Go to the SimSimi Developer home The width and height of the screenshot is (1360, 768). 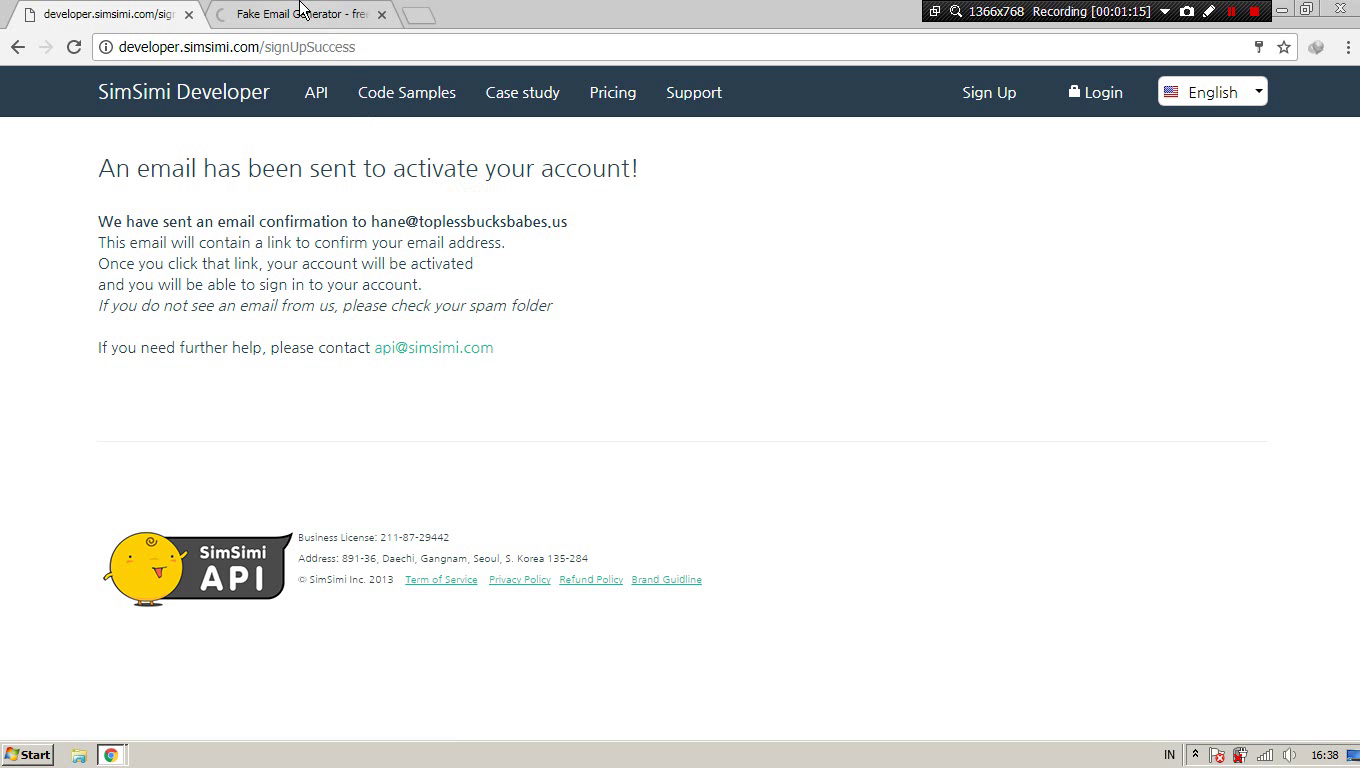[x=184, y=92]
